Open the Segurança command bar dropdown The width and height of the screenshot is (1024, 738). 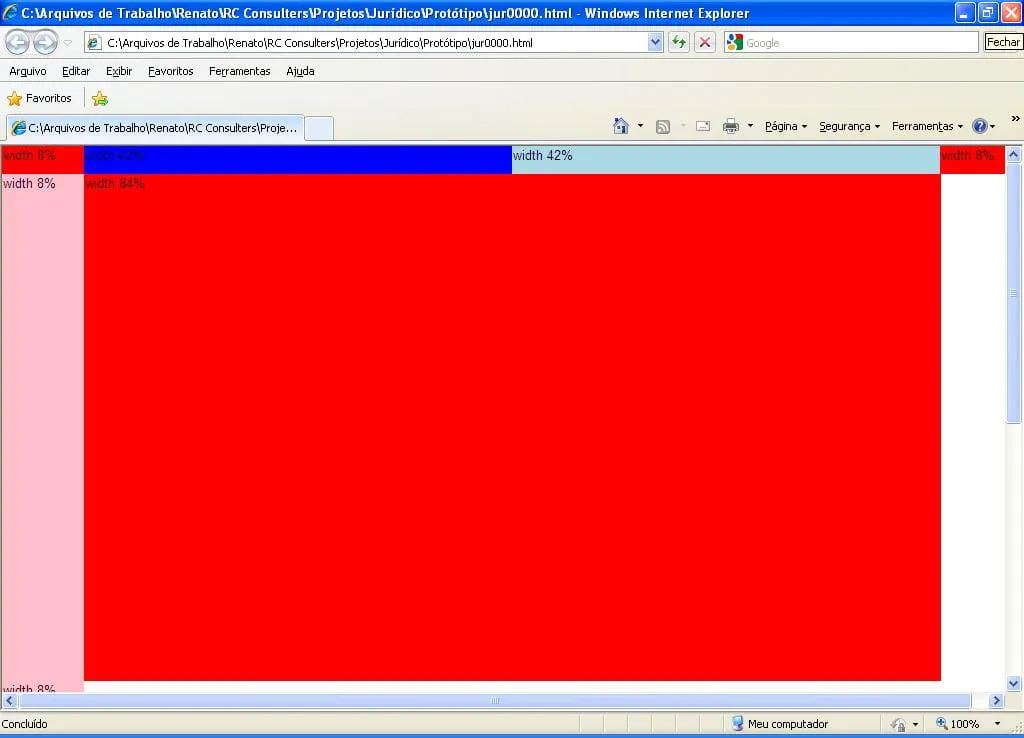(849, 127)
